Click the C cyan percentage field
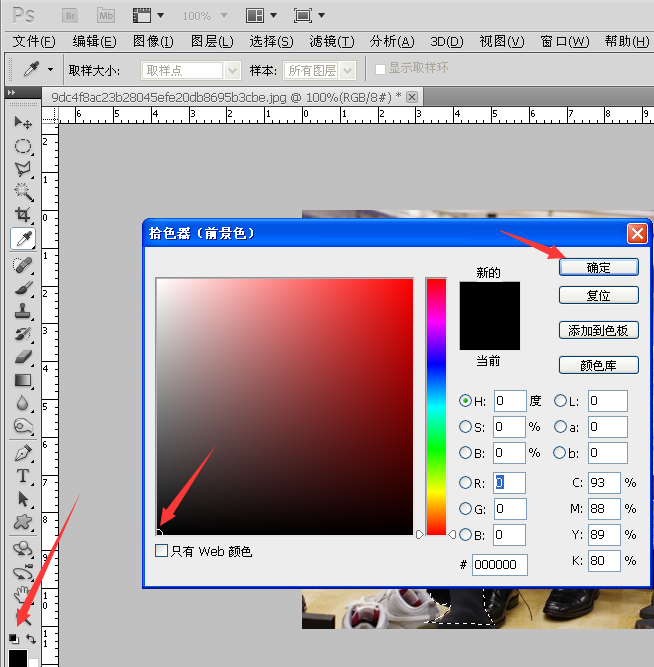654x667 pixels. click(x=604, y=483)
